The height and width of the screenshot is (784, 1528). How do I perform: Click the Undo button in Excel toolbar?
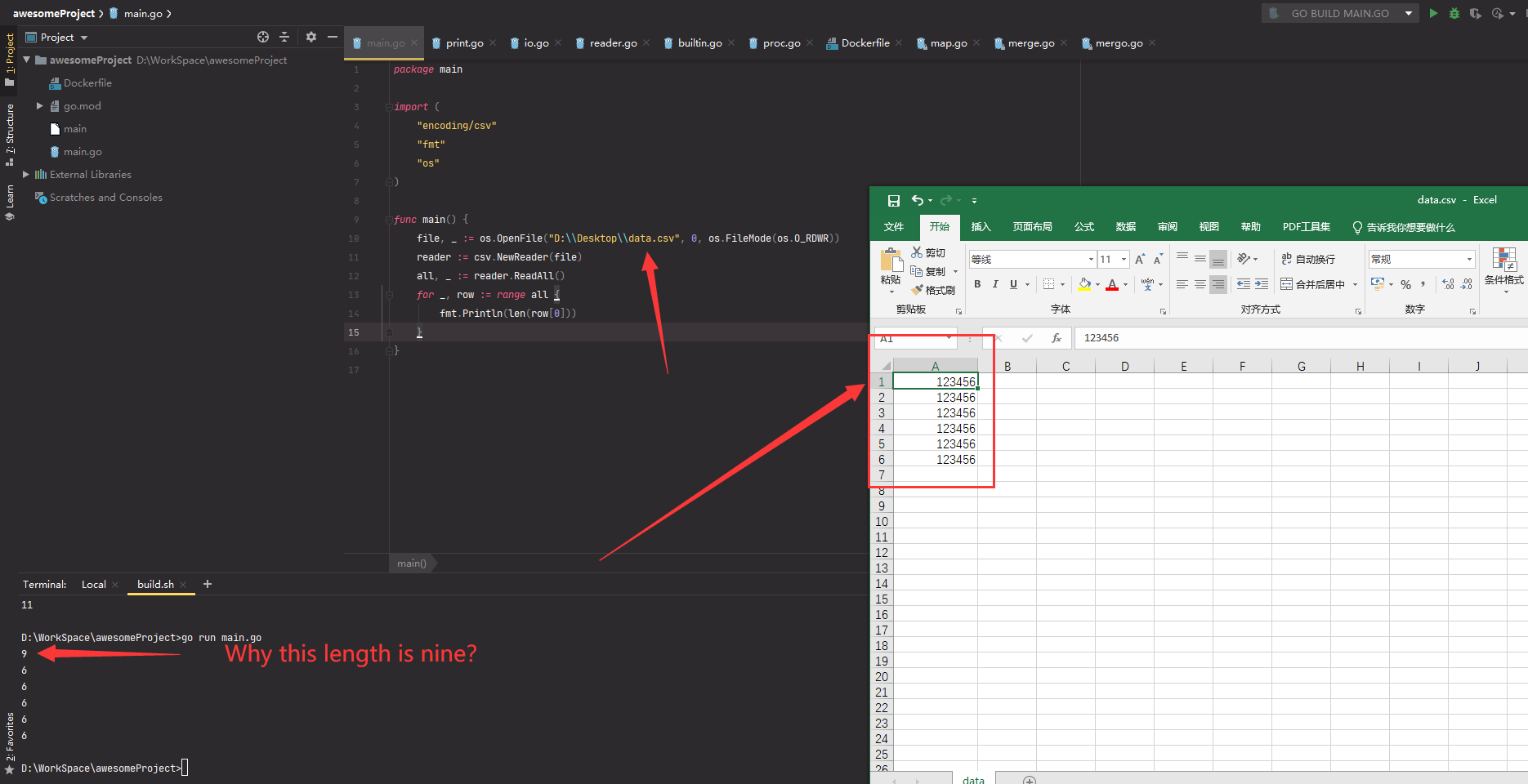tap(917, 200)
